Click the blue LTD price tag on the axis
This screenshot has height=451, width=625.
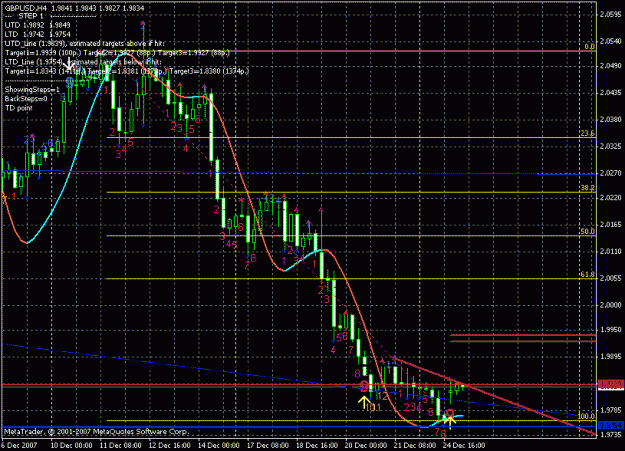(x=611, y=425)
